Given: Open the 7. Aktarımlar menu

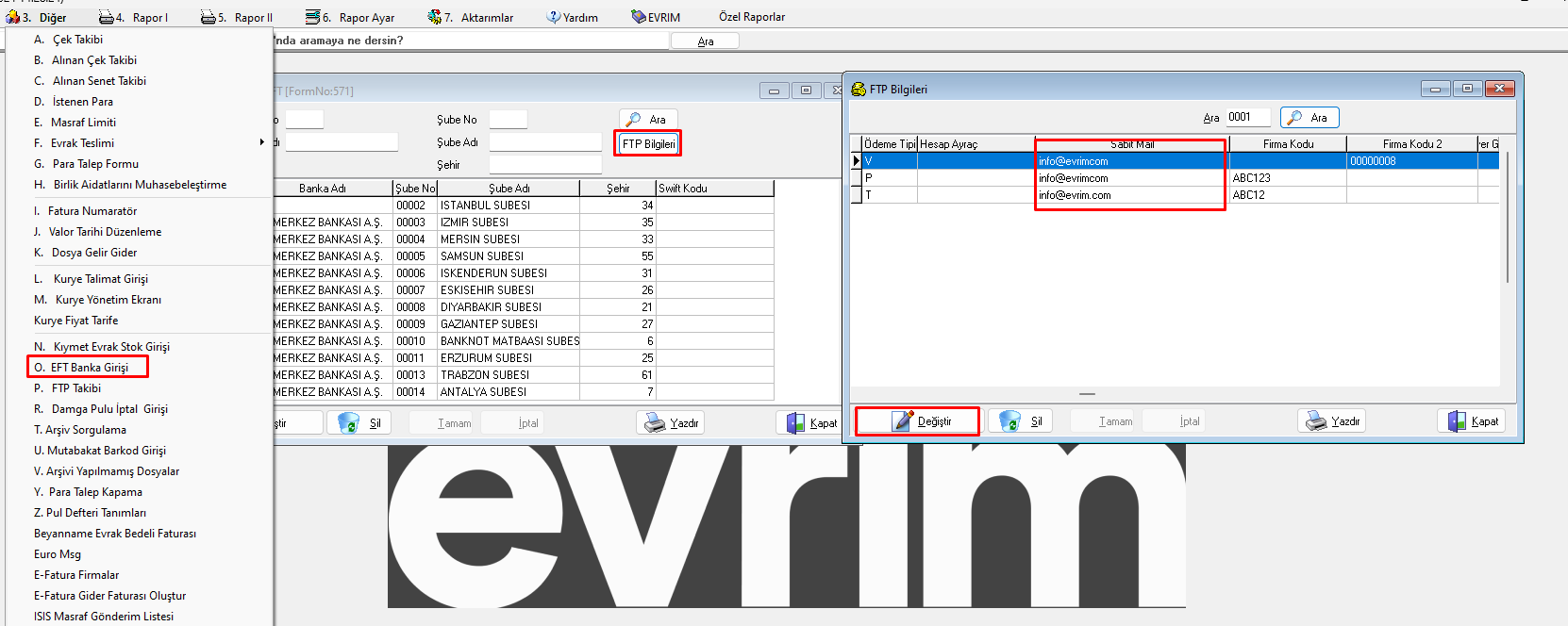Looking at the screenshot, I should [x=471, y=17].
